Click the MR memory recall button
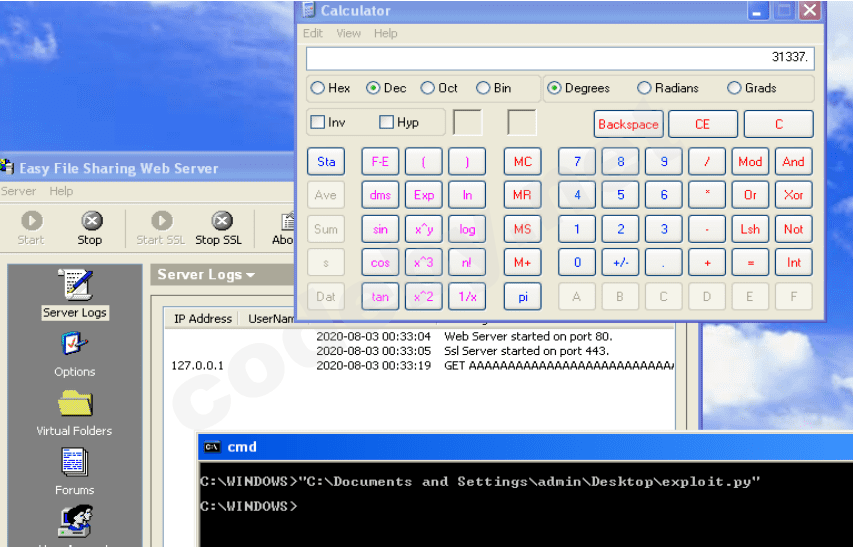This screenshot has height=547, width=853. [522, 195]
